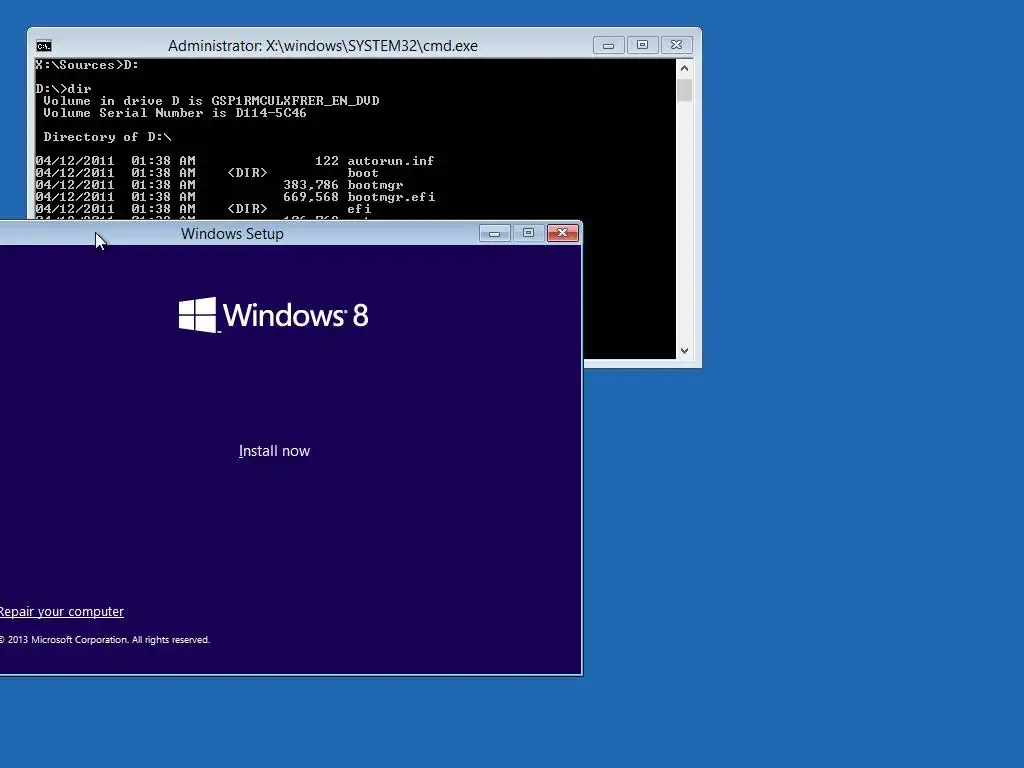
Task: Click the cmd scrollbar down arrow
Action: pos(684,351)
